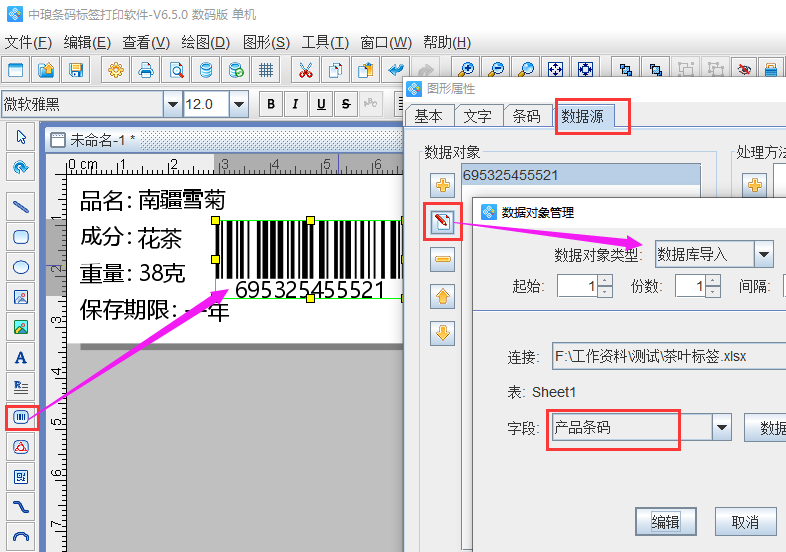Pick the ellipse drawing tool
Screen dimensions: 786x552
20,267
